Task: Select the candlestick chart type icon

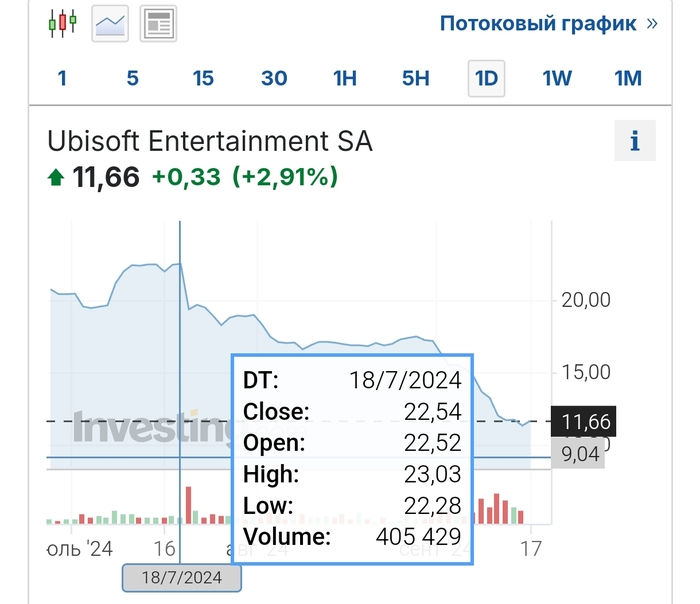Action: [x=63, y=23]
